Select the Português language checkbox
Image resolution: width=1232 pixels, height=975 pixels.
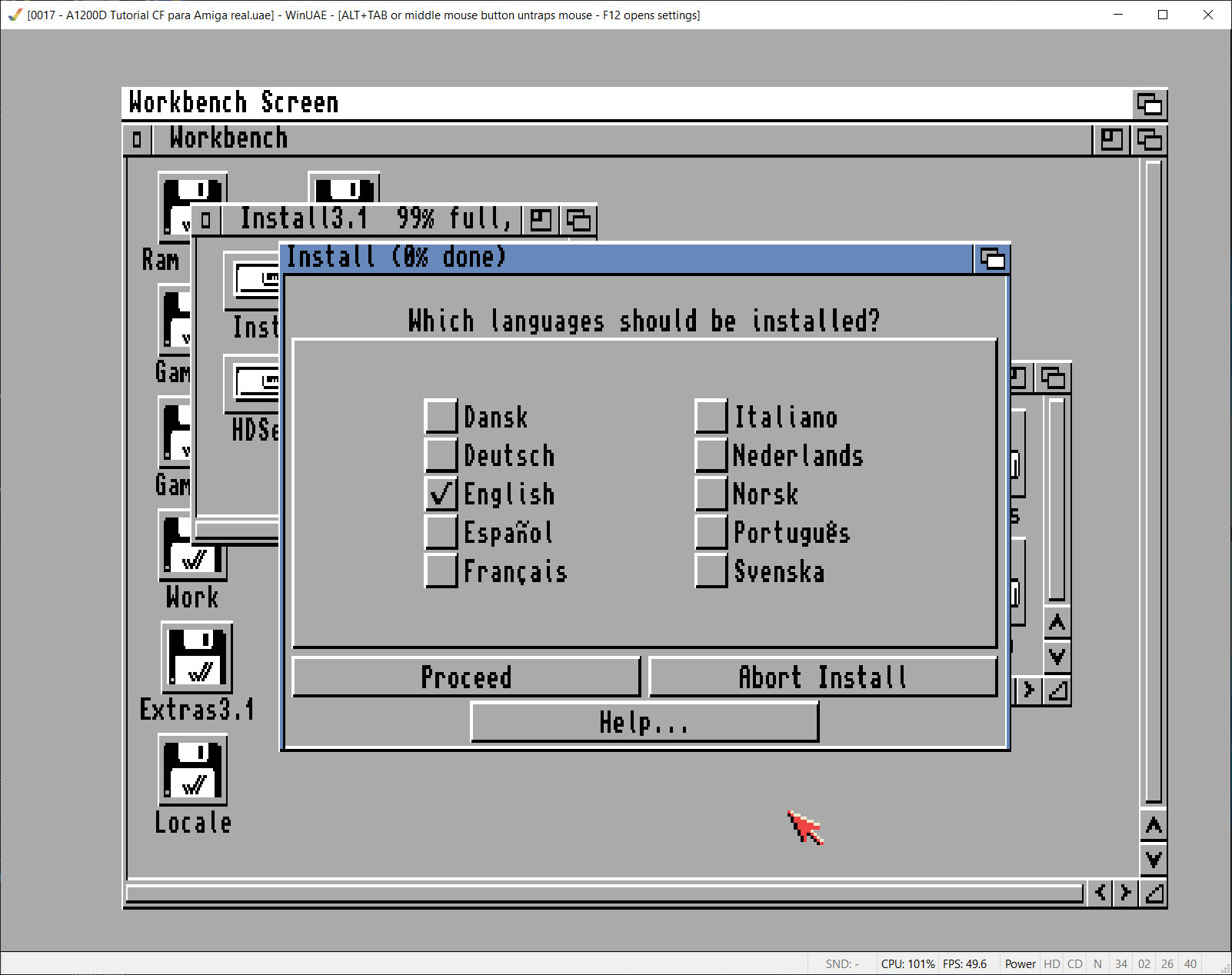pyautogui.click(x=711, y=532)
